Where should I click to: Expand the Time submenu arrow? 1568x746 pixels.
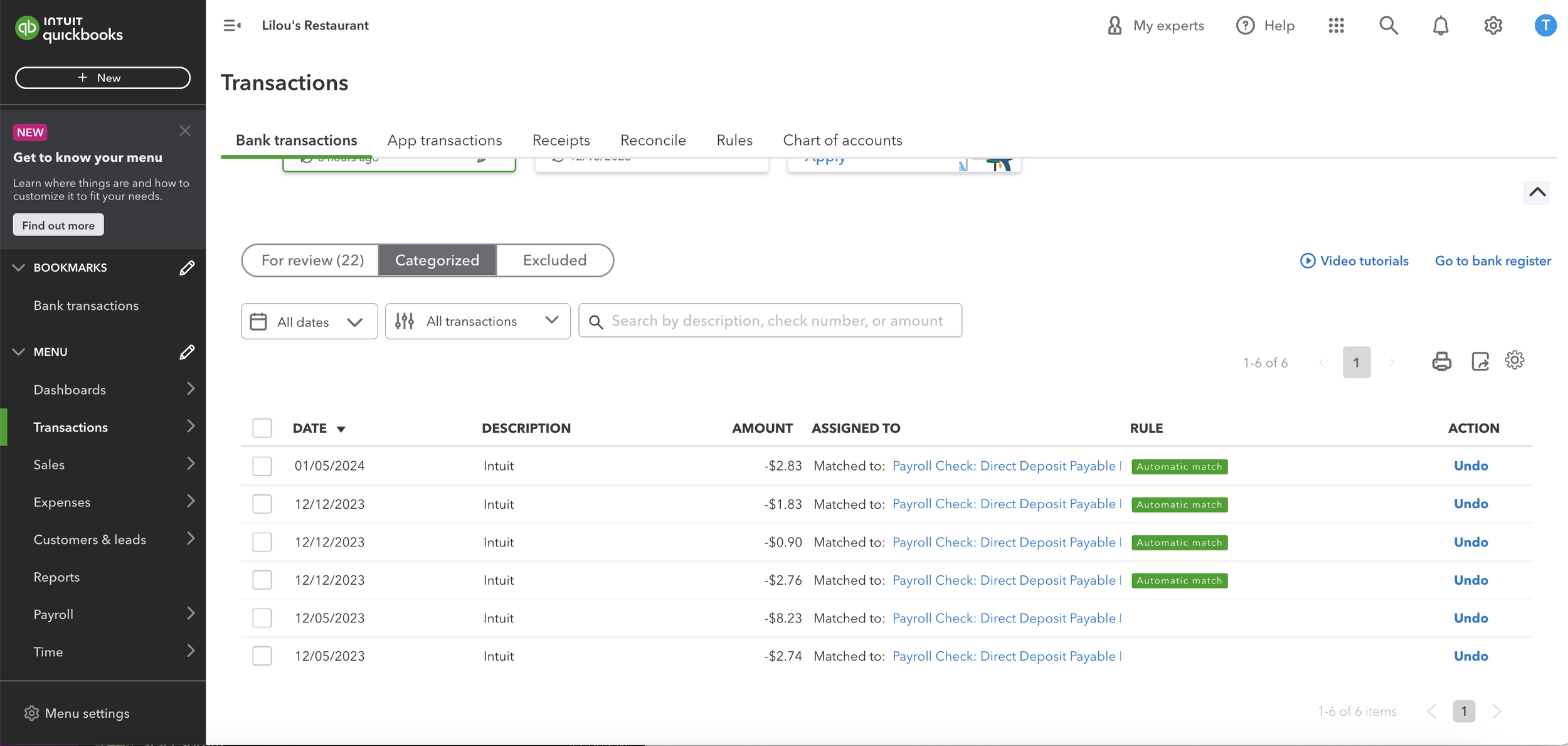pyautogui.click(x=191, y=651)
